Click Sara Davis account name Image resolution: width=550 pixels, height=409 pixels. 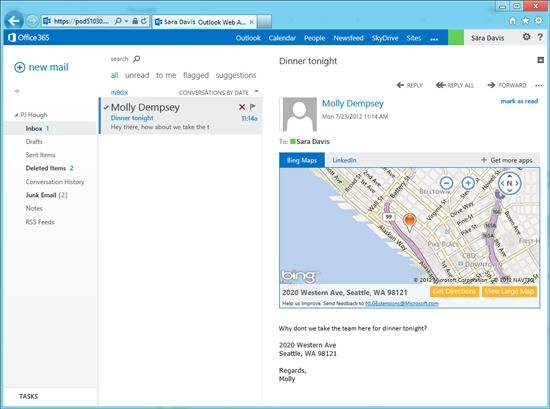click(x=488, y=38)
